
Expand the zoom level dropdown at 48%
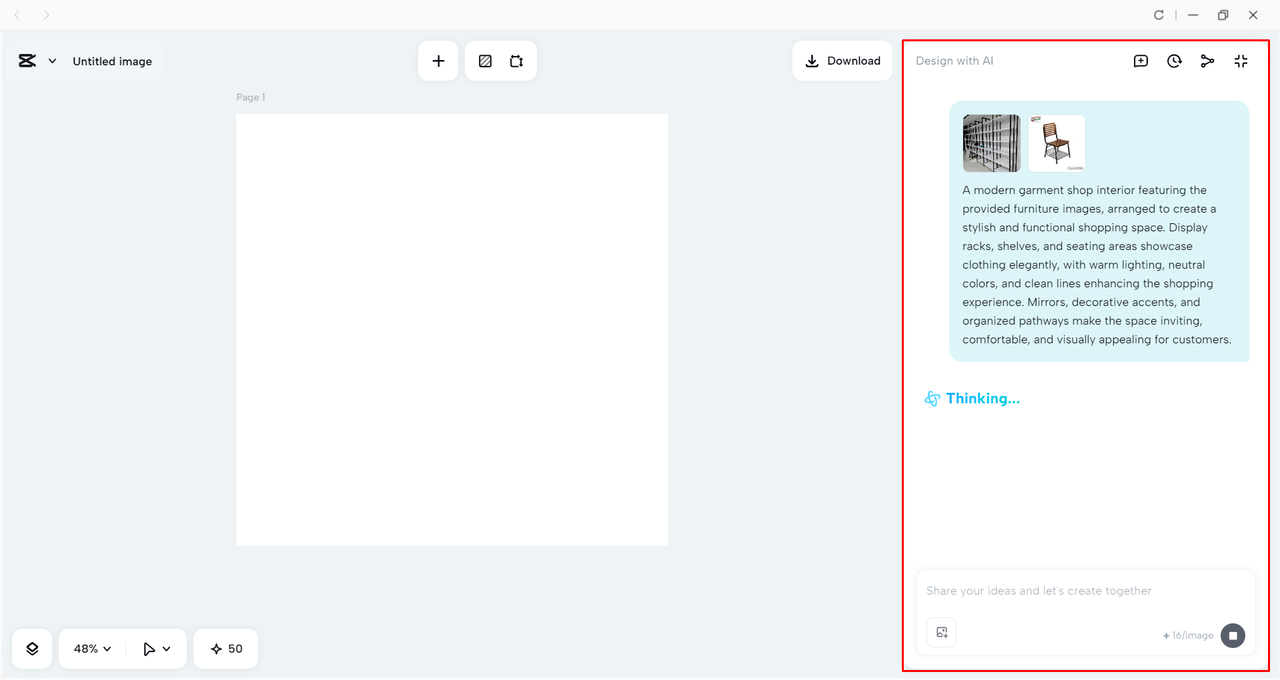click(90, 648)
